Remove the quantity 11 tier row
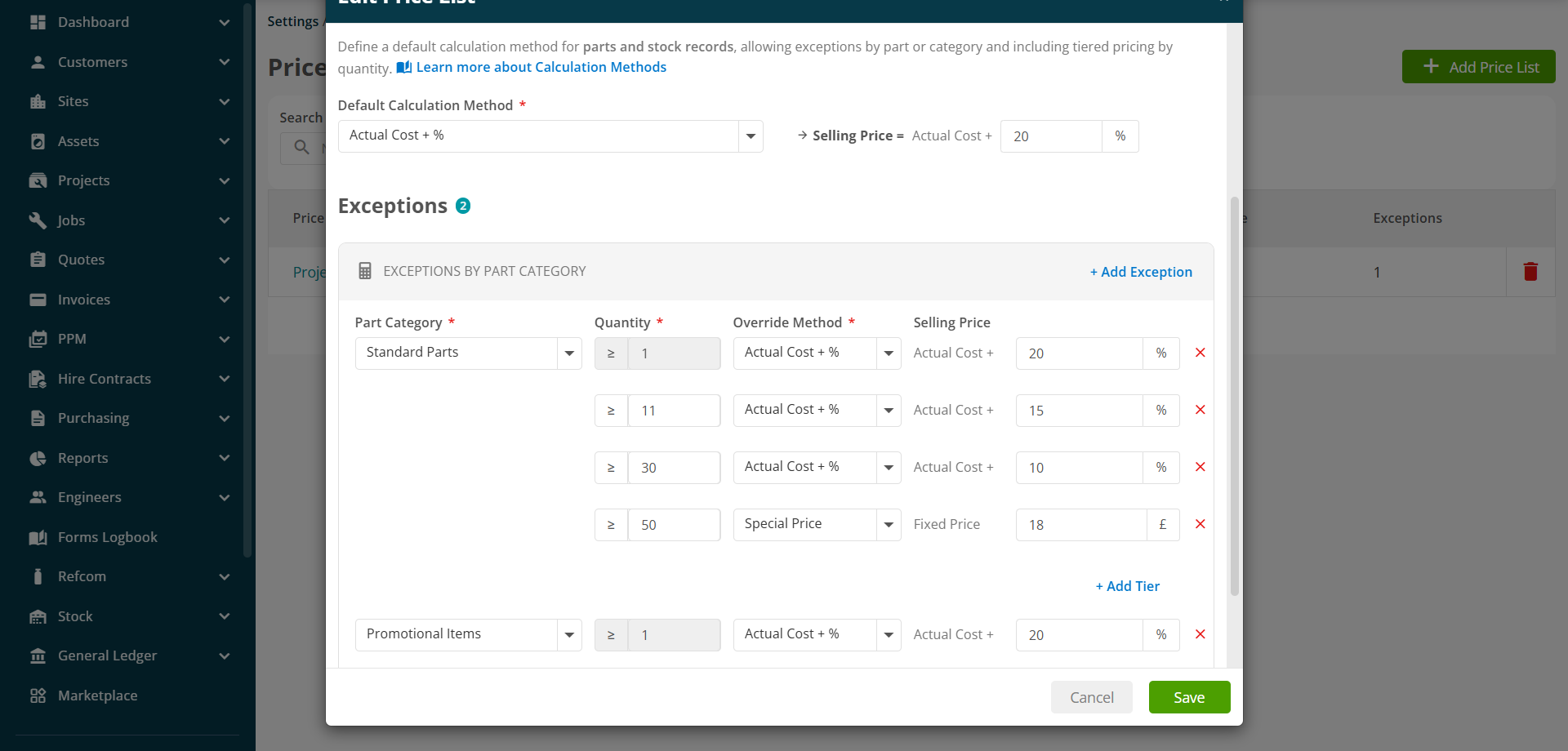 click(1200, 410)
